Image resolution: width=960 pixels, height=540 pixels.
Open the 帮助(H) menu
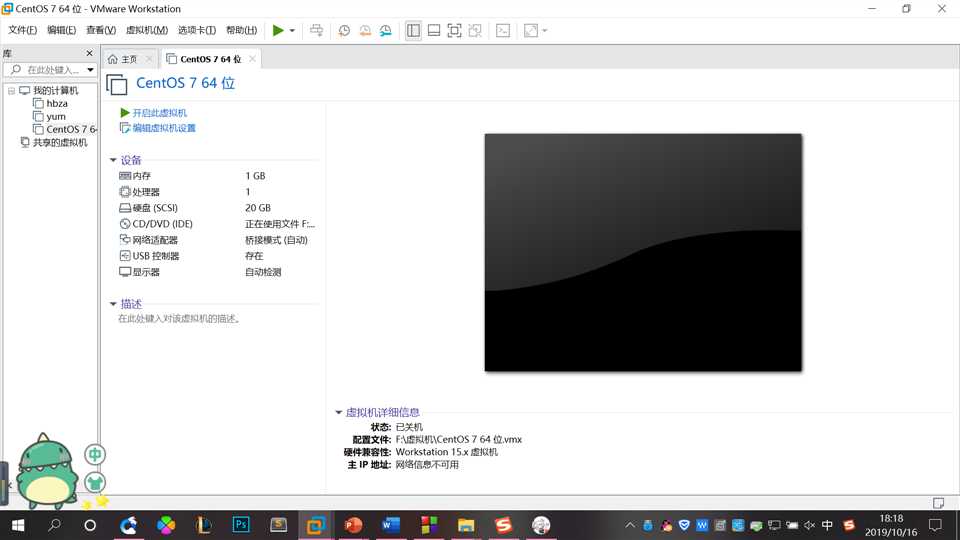pyautogui.click(x=242, y=30)
